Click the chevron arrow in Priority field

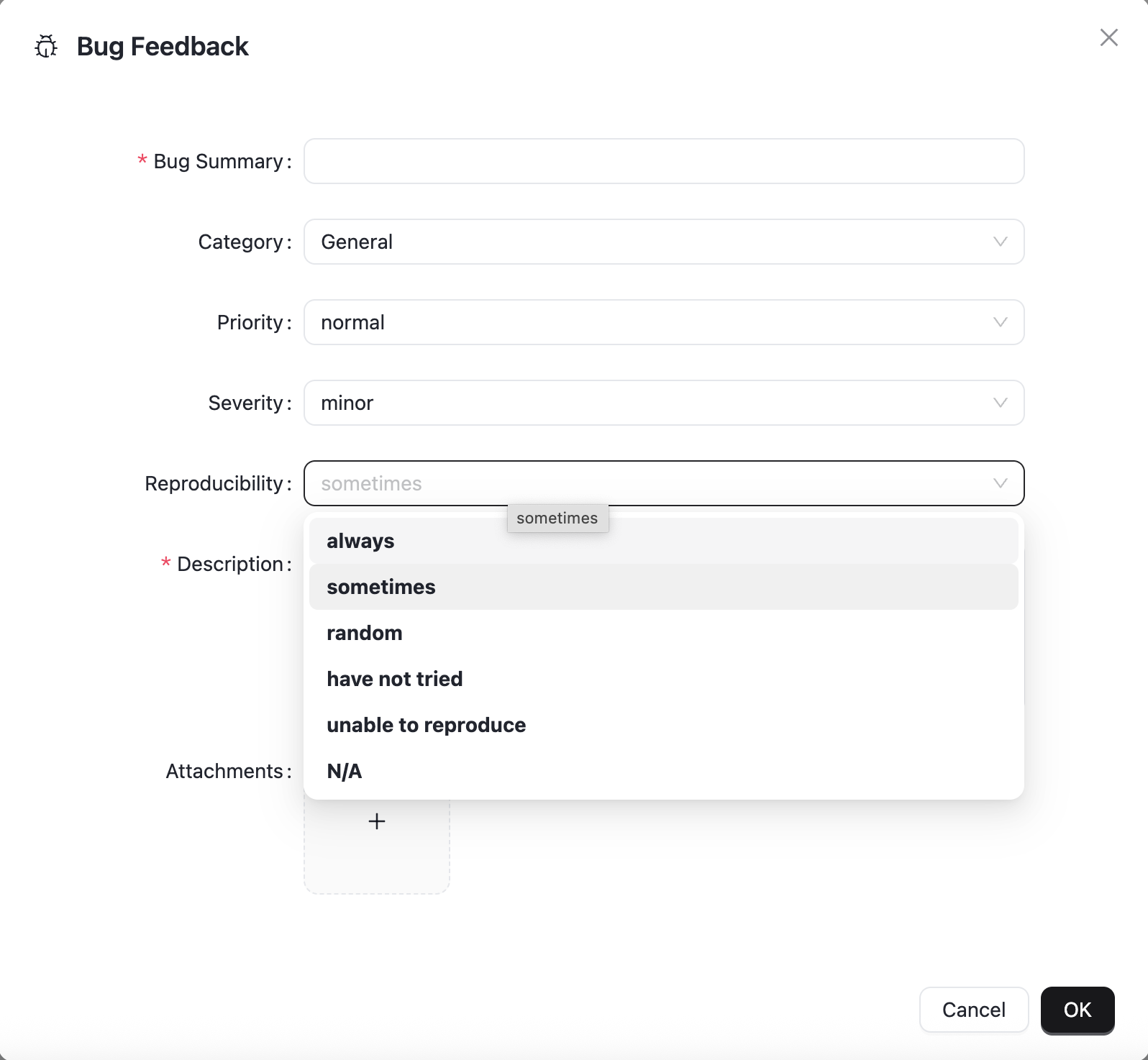click(1000, 322)
